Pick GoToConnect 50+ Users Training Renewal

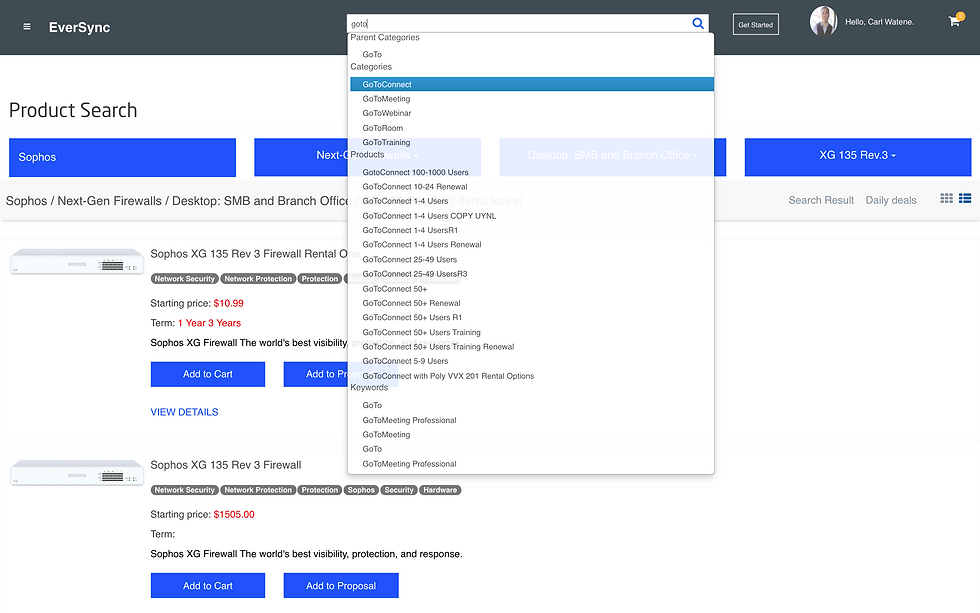pyautogui.click(x=438, y=347)
